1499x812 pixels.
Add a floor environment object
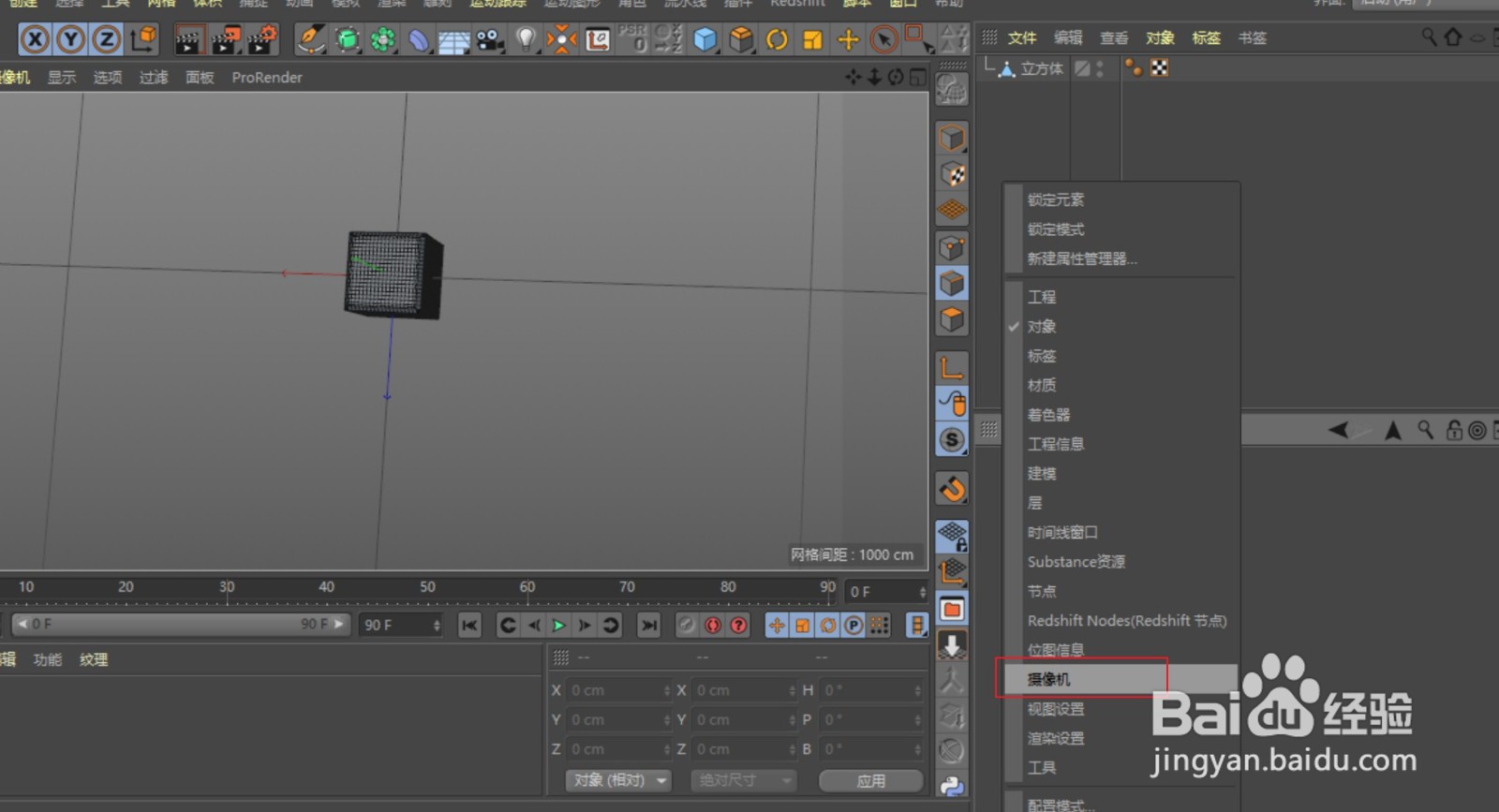coord(454,41)
